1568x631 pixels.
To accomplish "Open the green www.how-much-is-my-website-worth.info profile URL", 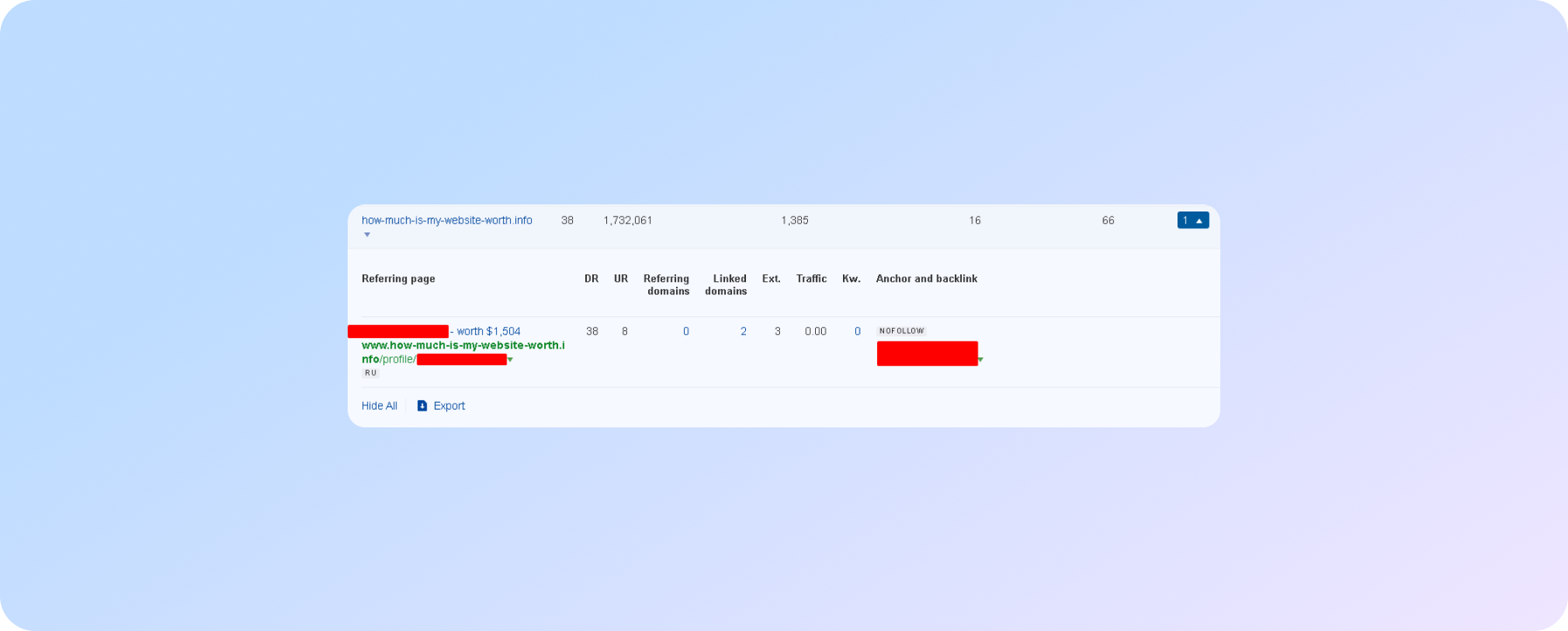I will [463, 352].
